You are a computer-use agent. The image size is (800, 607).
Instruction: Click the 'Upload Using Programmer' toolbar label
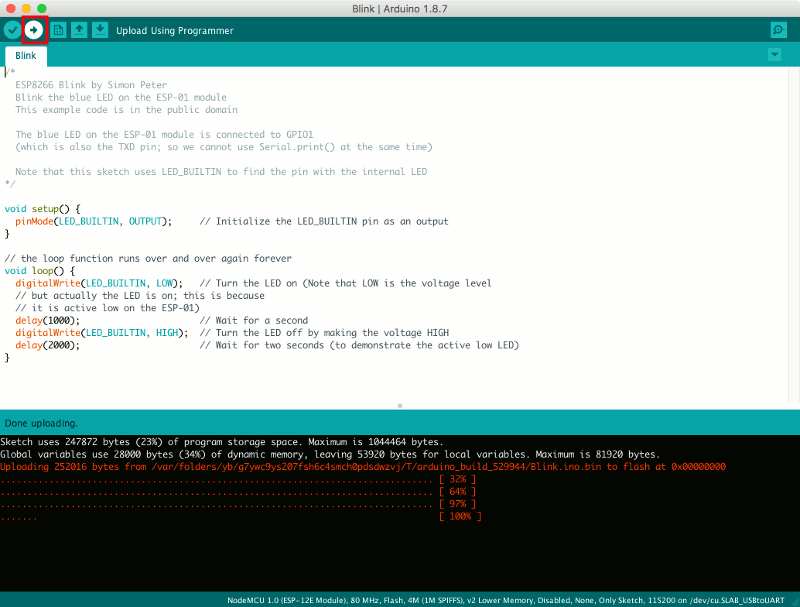pyautogui.click(x=174, y=31)
